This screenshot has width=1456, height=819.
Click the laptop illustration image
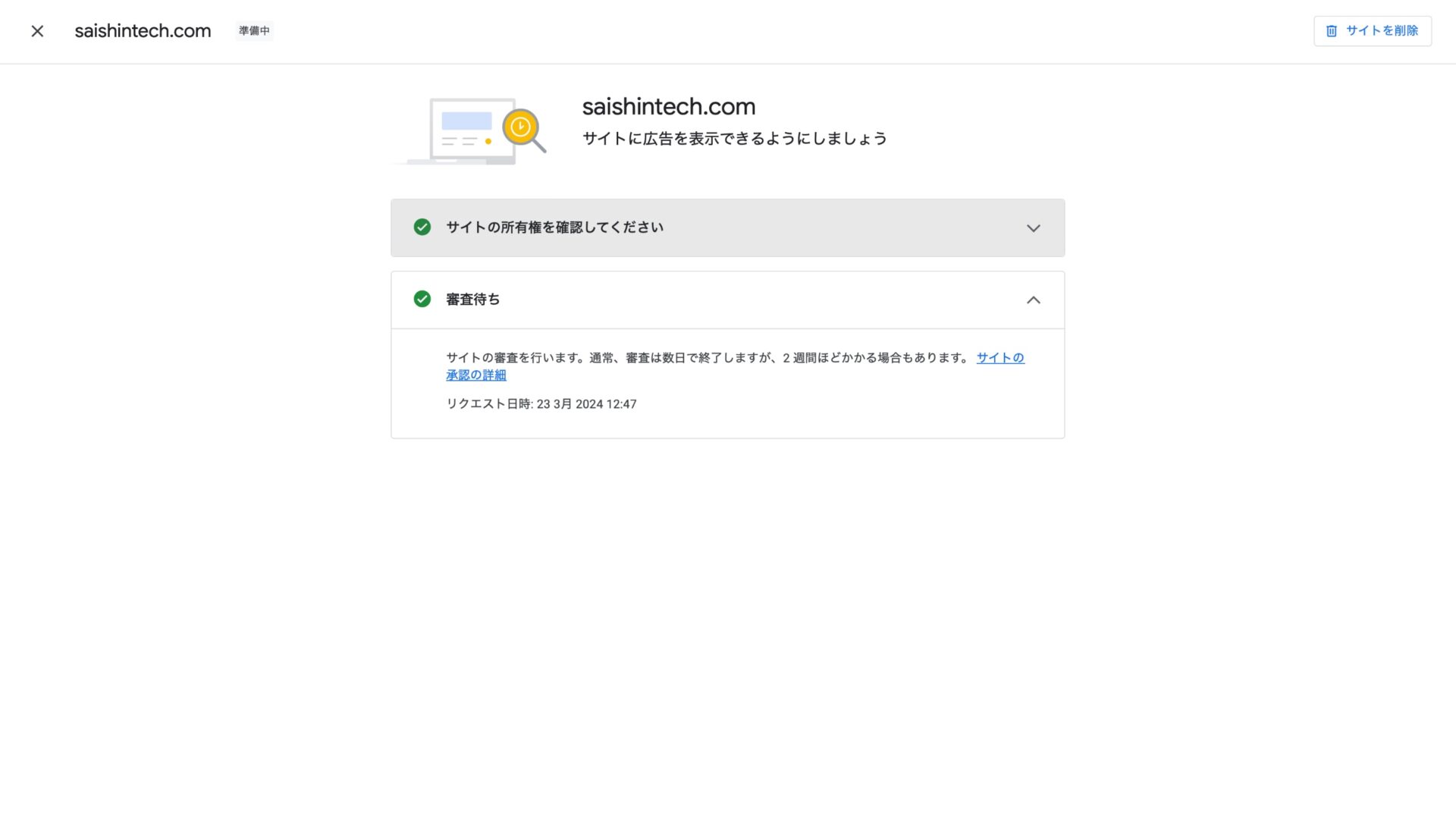(461, 144)
